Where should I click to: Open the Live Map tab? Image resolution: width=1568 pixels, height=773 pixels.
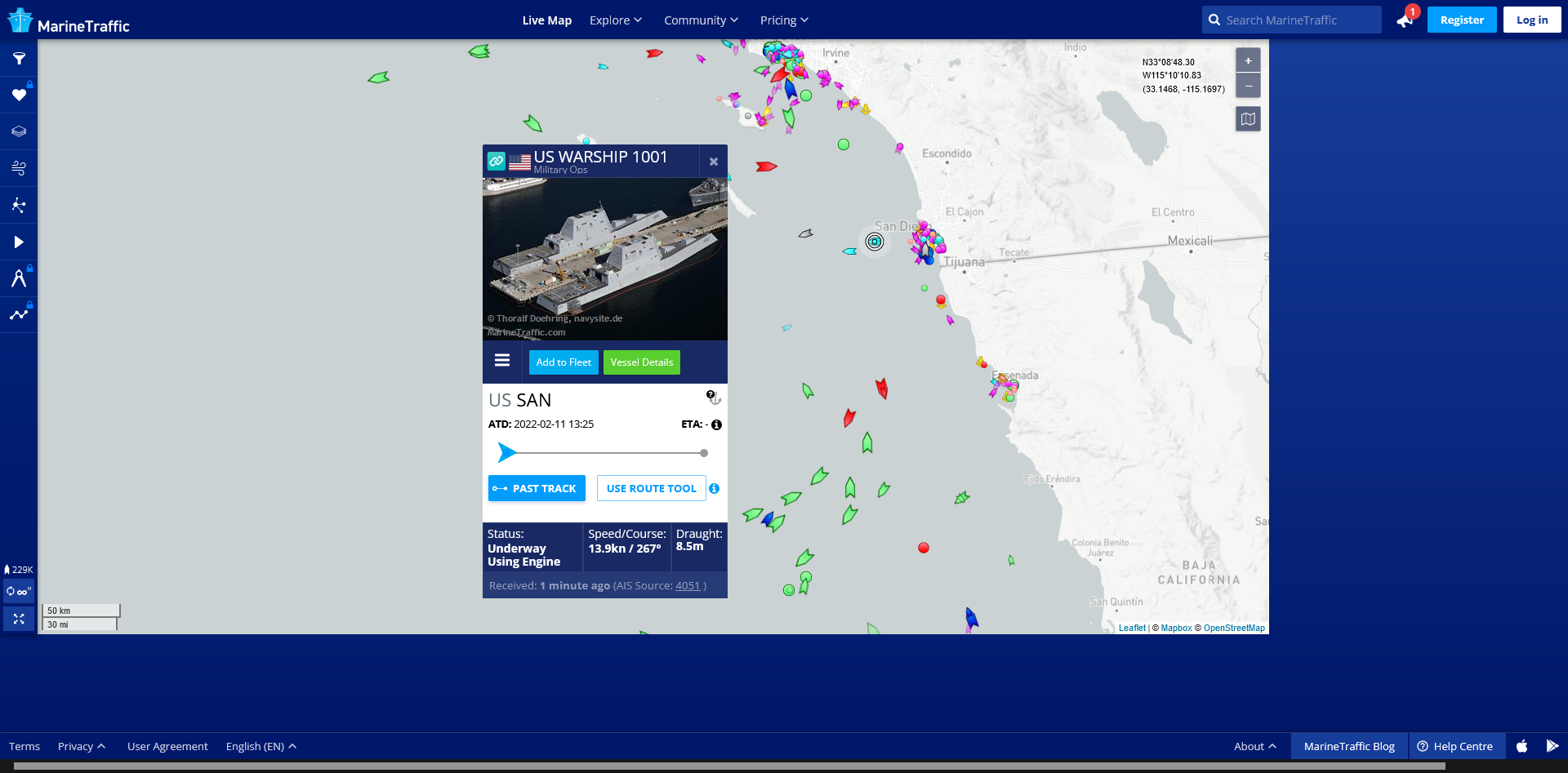tap(547, 20)
